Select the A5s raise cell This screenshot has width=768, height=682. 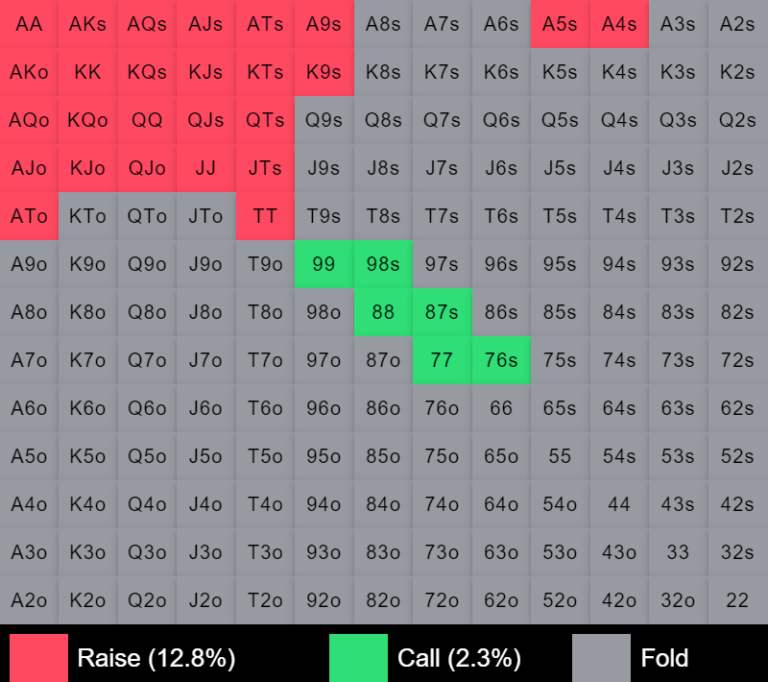pyautogui.click(x=560, y=24)
